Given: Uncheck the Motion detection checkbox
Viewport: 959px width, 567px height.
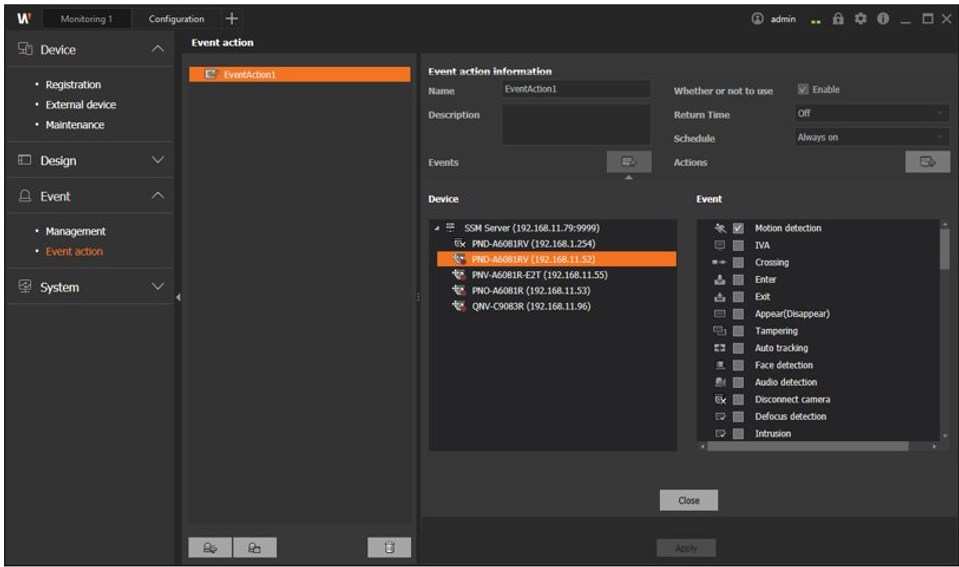Looking at the screenshot, I should coord(738,228).
